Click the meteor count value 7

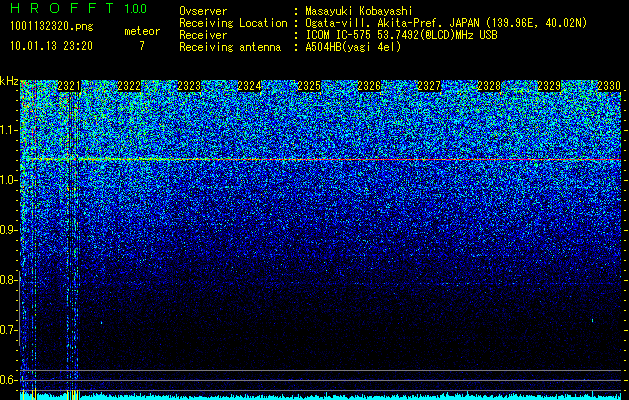point(142,46)
